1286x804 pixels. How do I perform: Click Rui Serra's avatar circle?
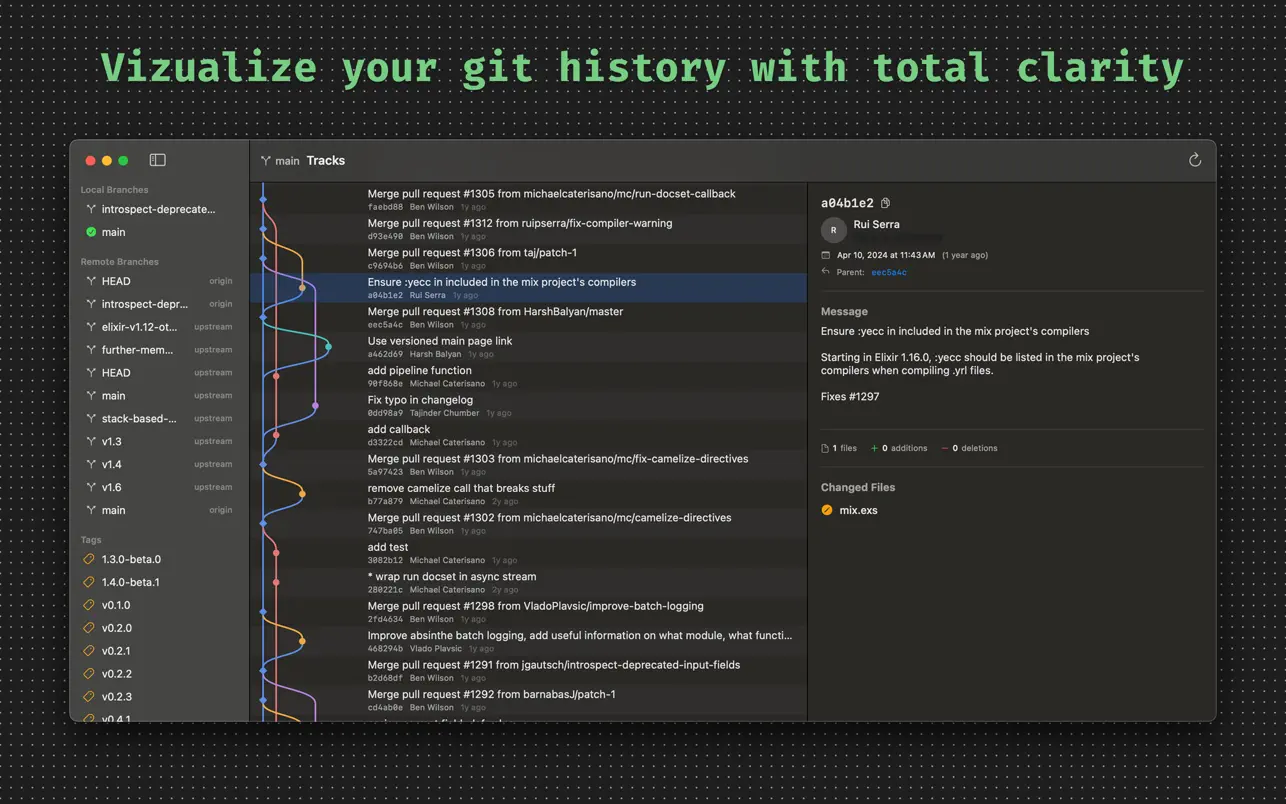(x=833, y=229)
